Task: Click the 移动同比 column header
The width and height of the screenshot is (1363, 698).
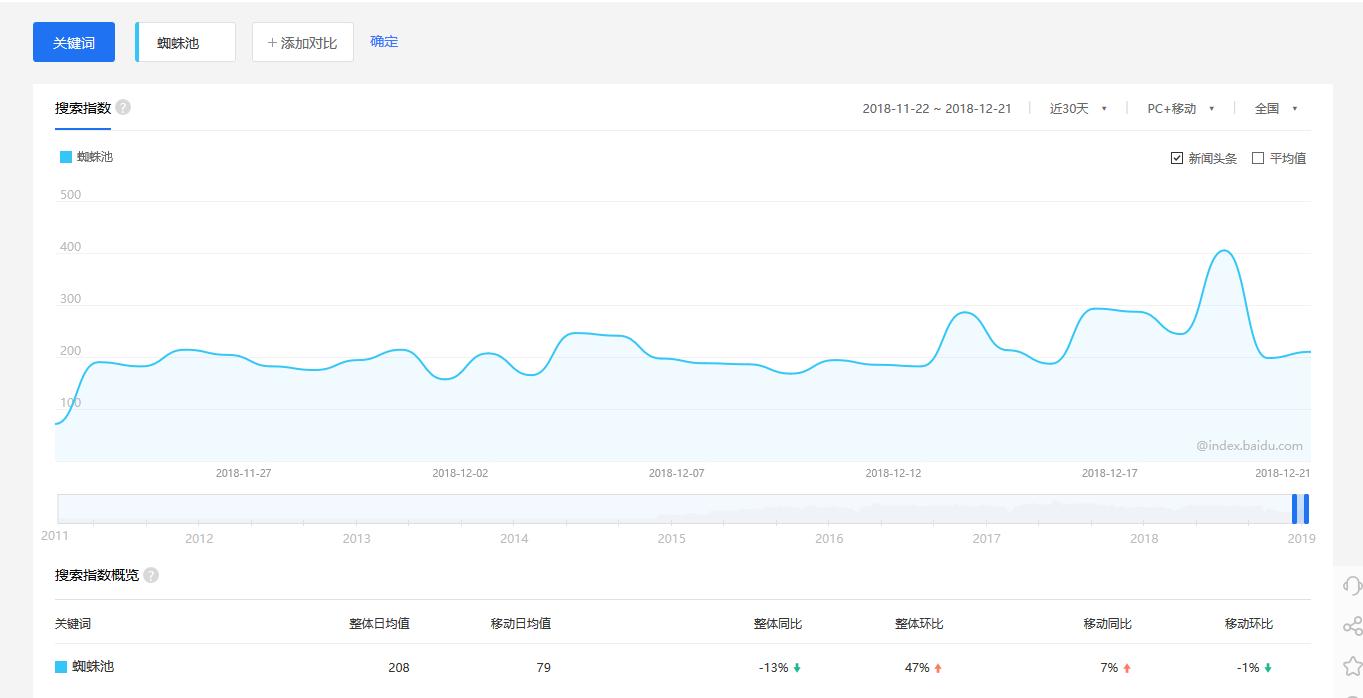Action: click(1108, 624)
